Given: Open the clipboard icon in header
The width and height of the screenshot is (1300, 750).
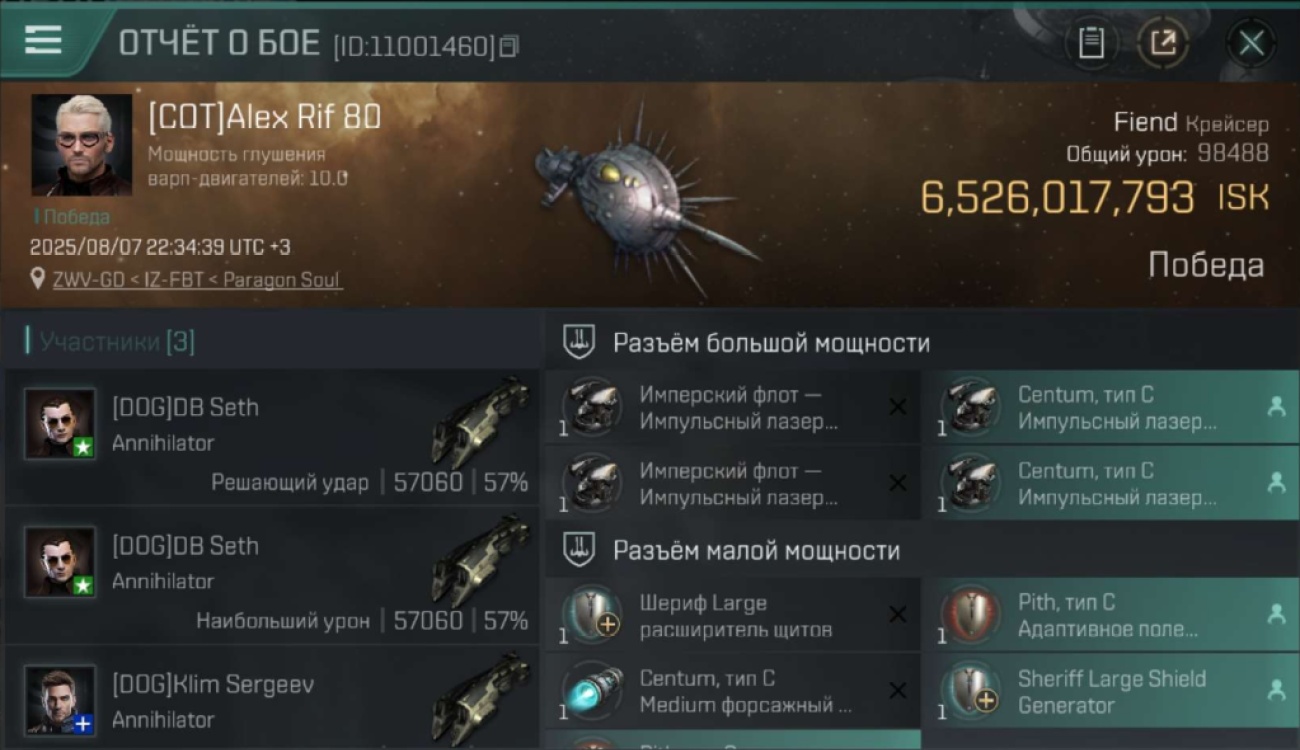Looking at the screenshot, I should point(1091,43).
